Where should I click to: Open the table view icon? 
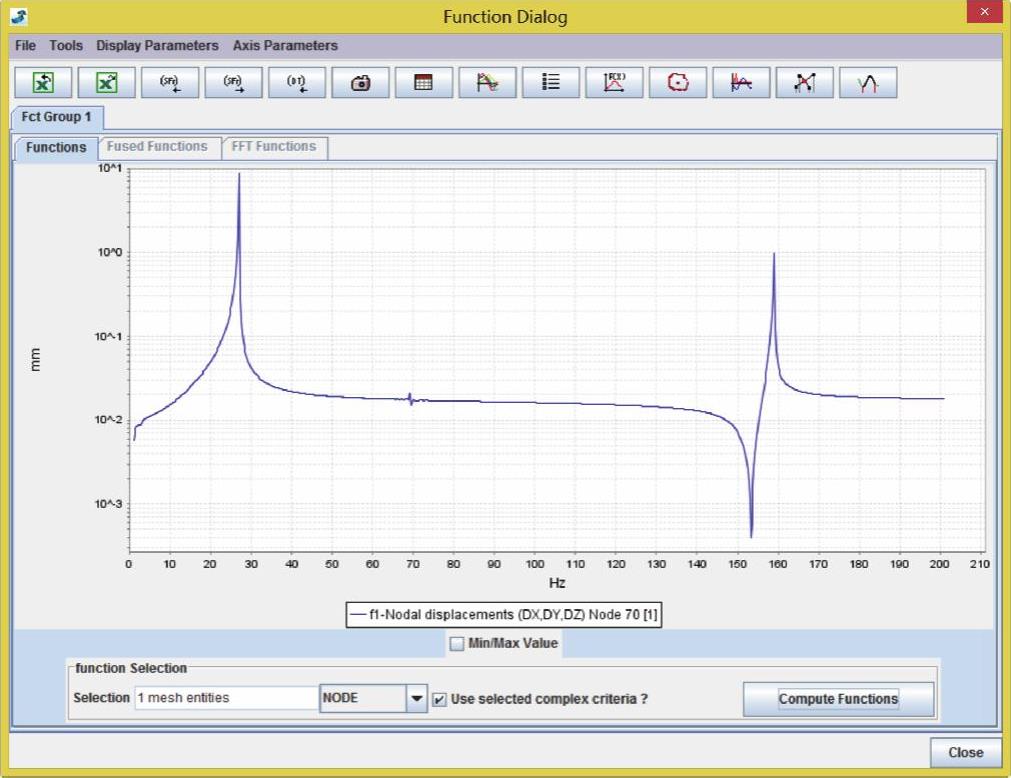[x=423, y=83]
